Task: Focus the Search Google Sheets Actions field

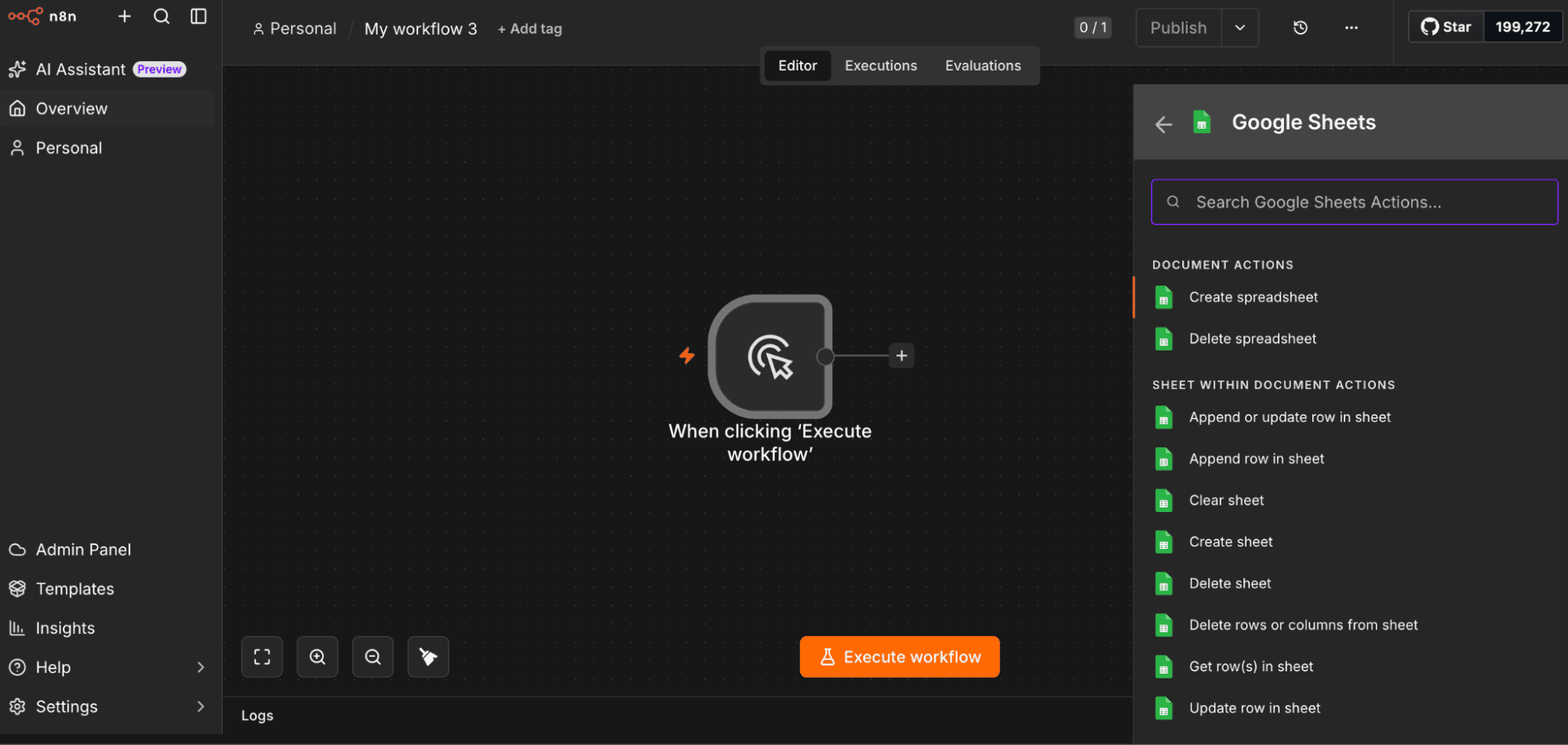Action: [1354, 202]
